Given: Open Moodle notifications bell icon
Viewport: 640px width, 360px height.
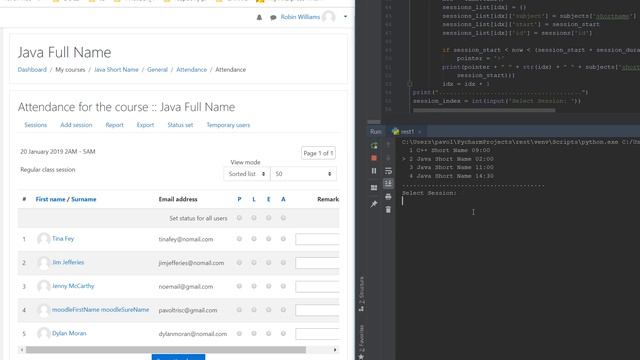Looking at the screenshot, I should click(x=259, y=17).
